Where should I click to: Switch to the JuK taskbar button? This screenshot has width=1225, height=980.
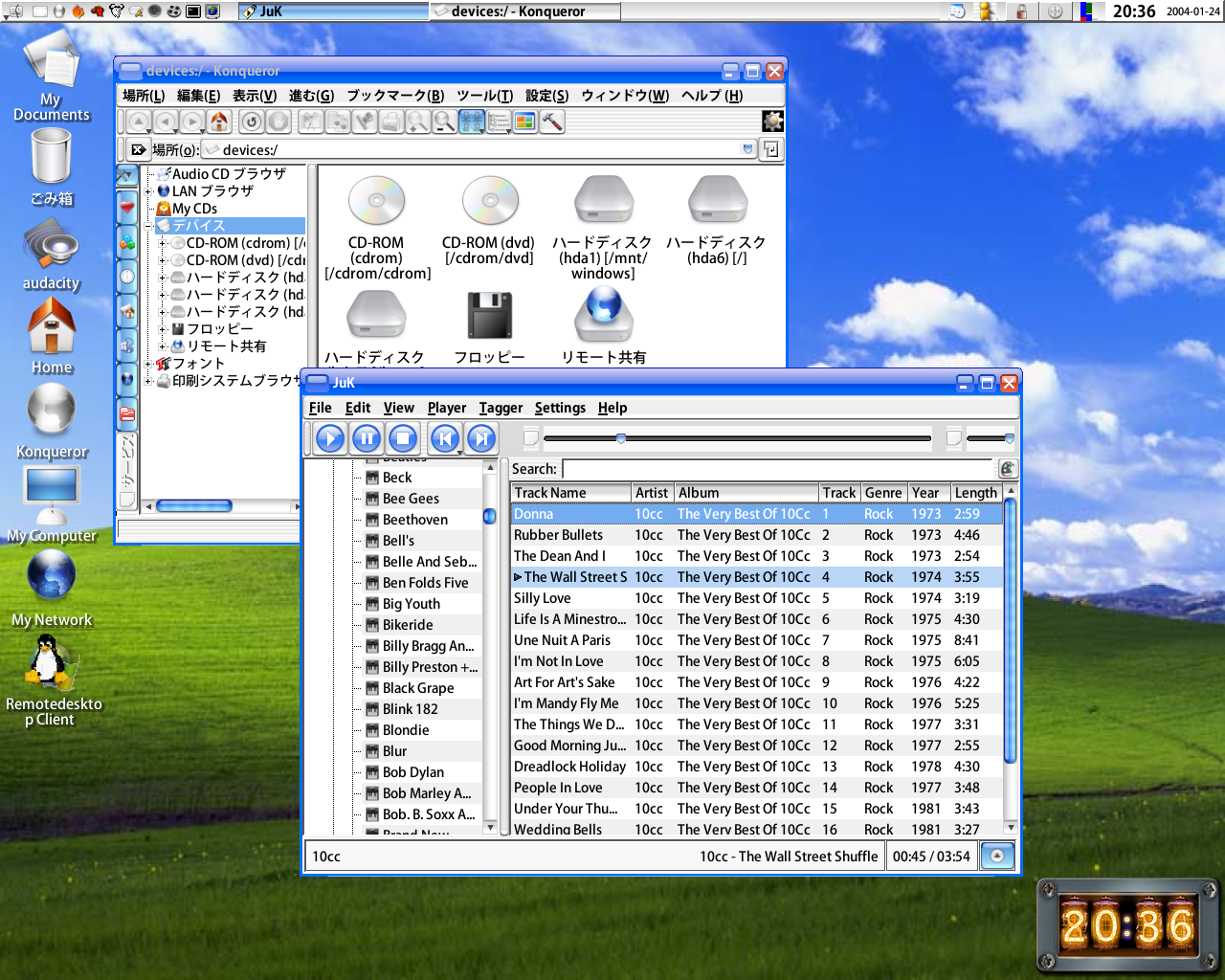coord(333,11)
